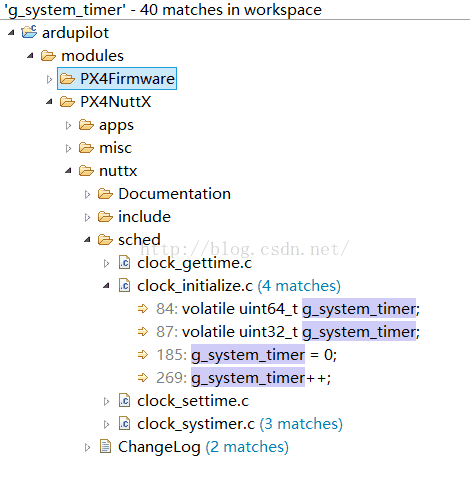Open match '269: g_system_timer++;'
This screenshot has width=470, height=477.
pyautogui.click(x=244, y=378)
